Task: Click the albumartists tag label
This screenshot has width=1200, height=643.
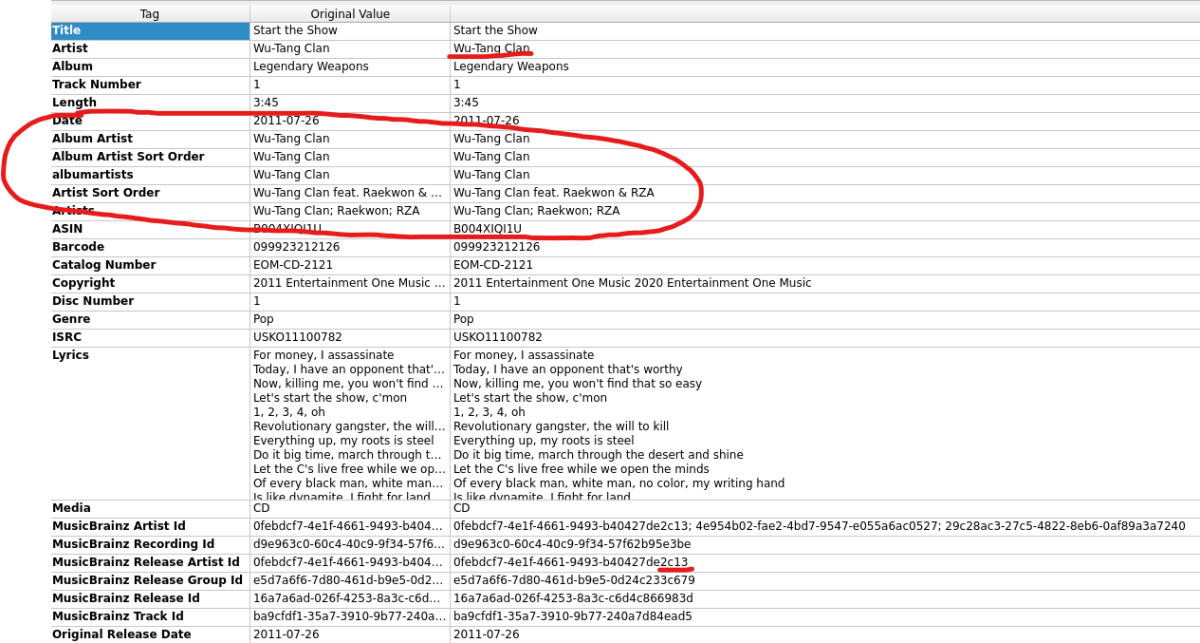Action: pyautogui.click(x=92, y=174)
